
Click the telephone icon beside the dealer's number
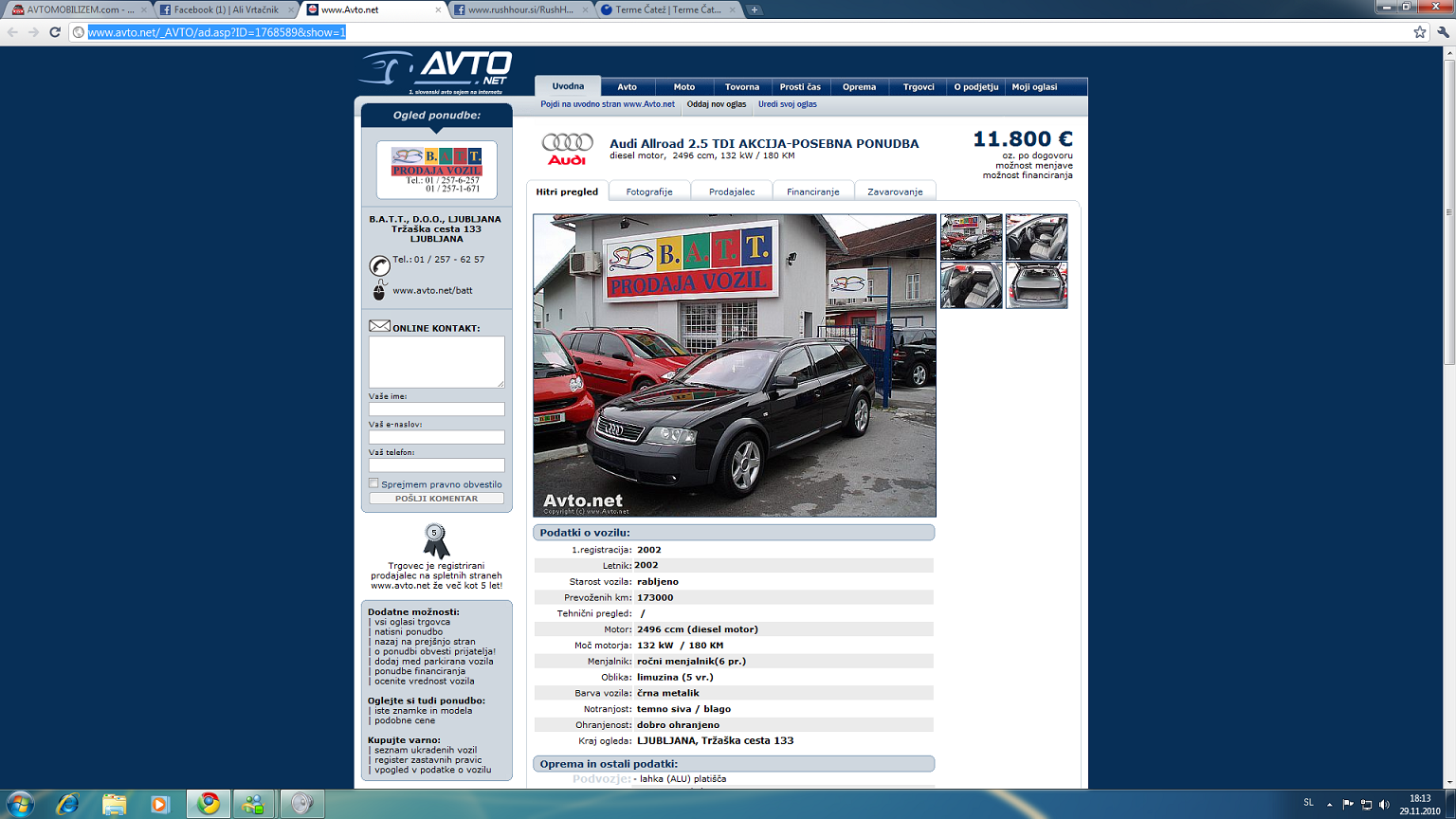tap(379, 265)
